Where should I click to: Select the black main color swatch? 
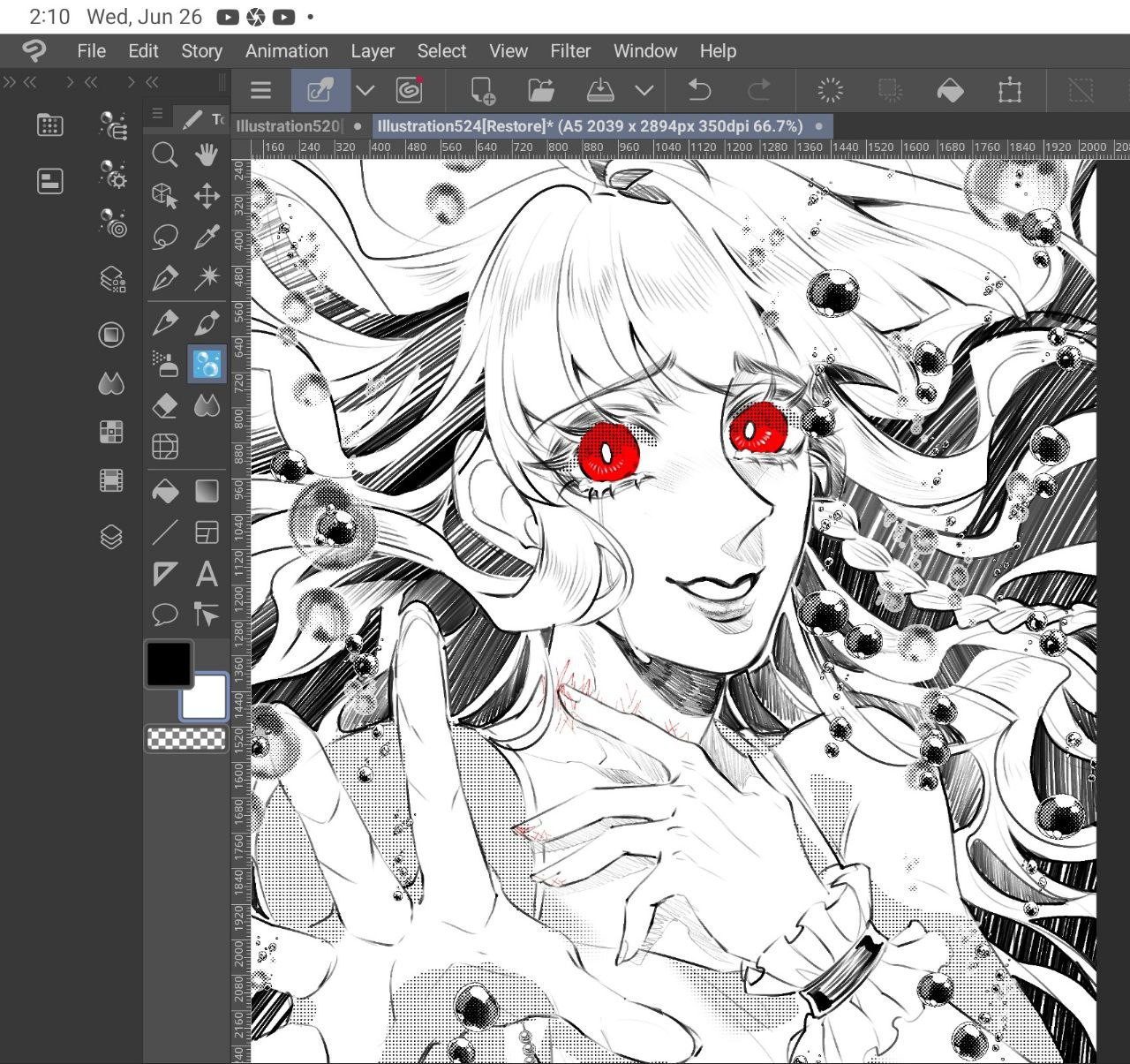click(x=169, y=663)
